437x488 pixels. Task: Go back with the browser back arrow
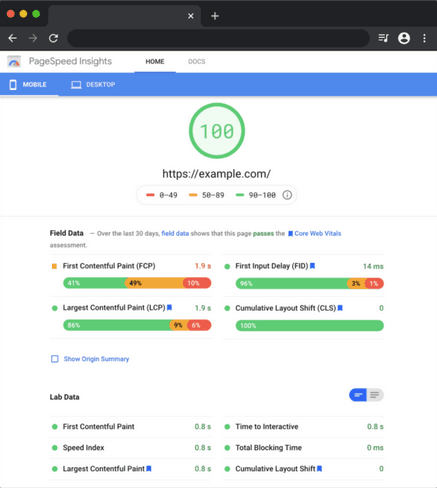point(12,38)
